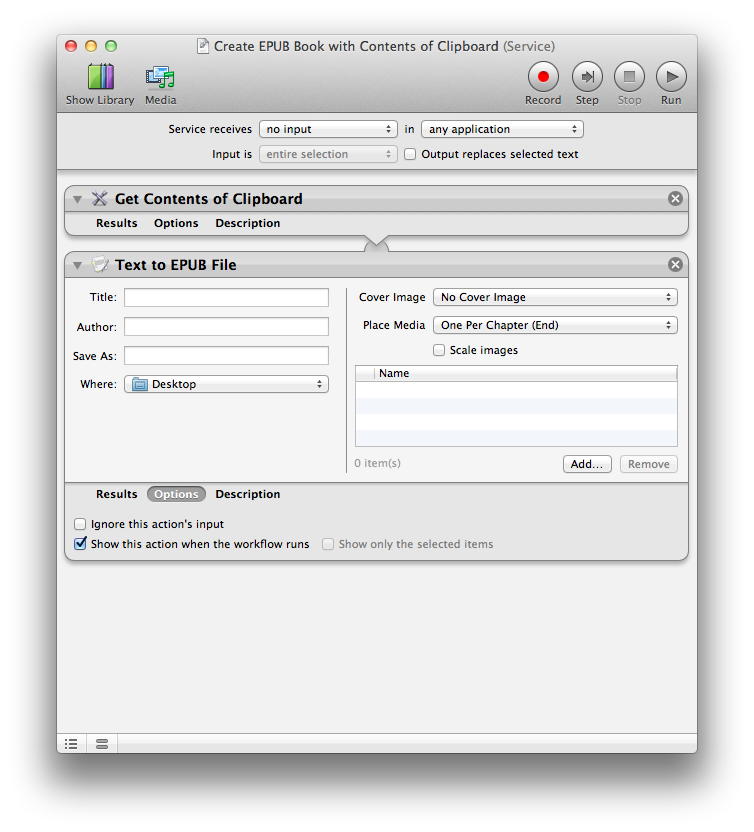Click the Remove media button

pyautogui.click(x=648, y=464)
